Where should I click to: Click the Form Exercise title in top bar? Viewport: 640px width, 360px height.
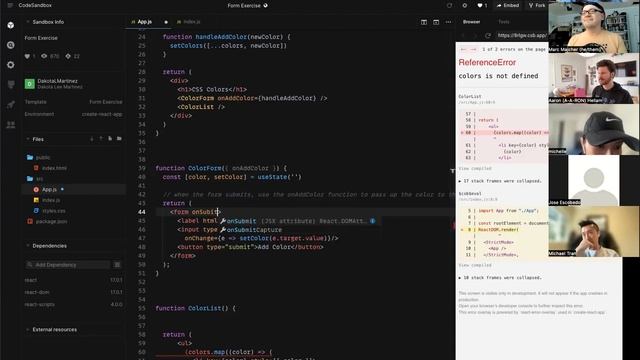point(244,5)
